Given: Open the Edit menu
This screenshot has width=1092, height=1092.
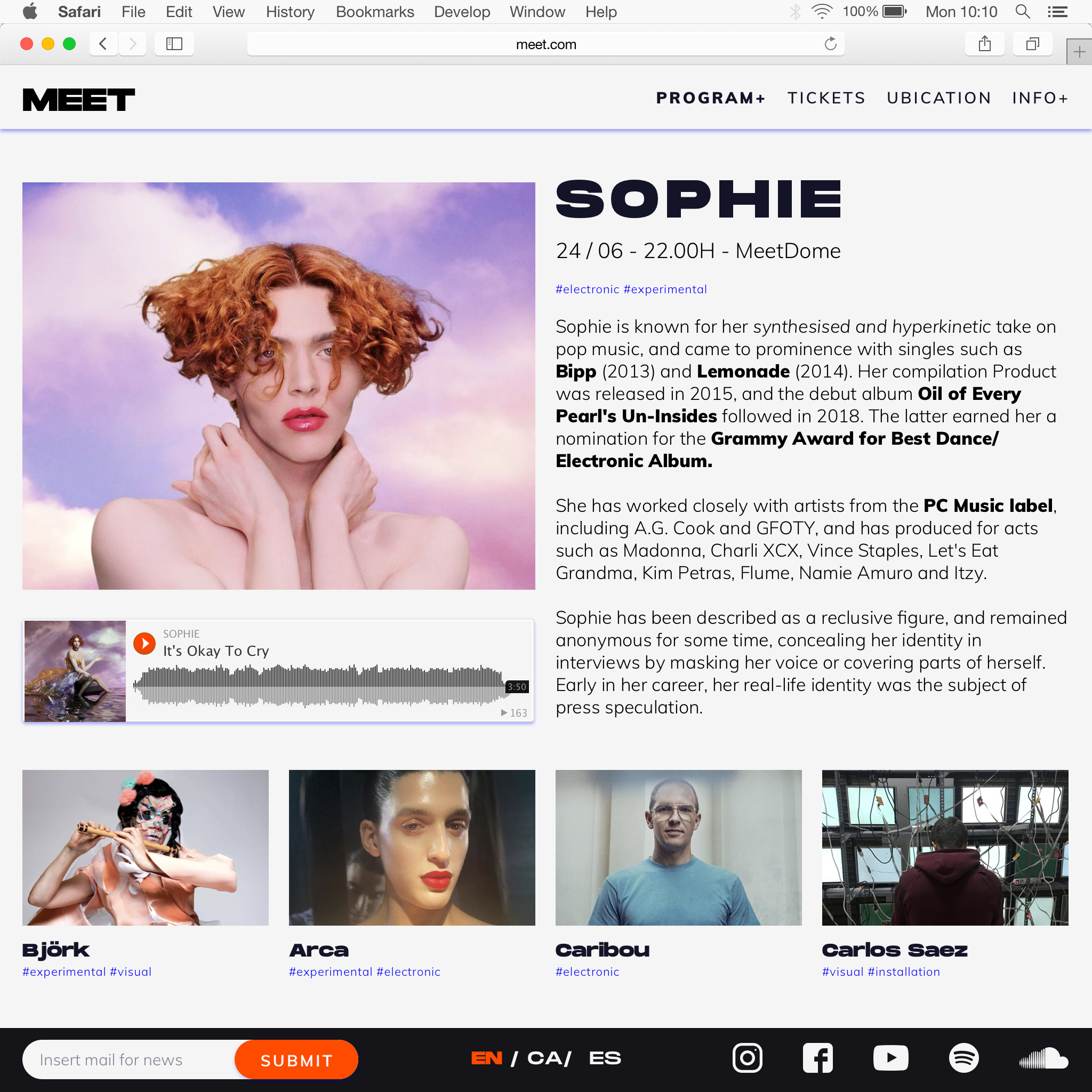Looking at the screenshot, I should [179, 12].
